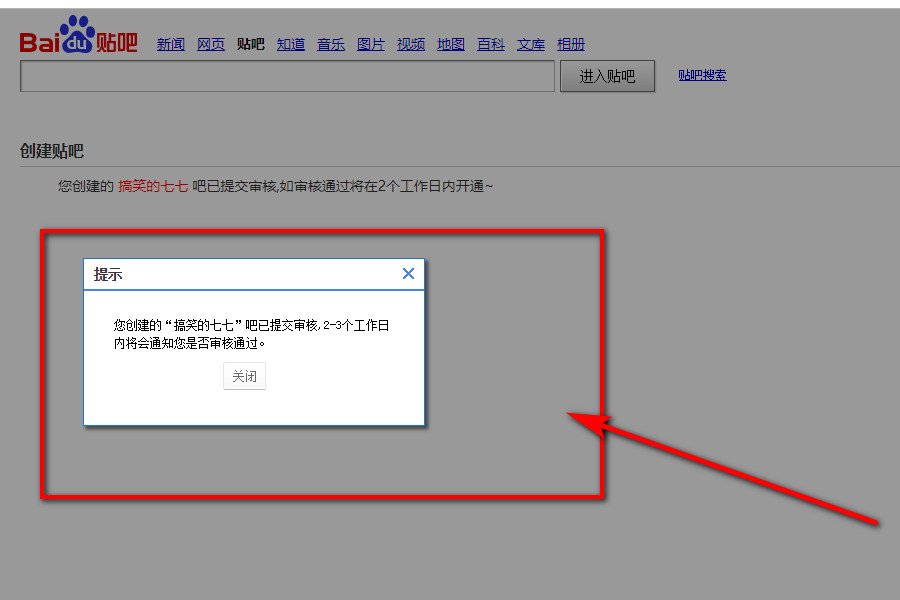Open the 地图 navigation link
Screen dimensions: 900x600
pyautogui.click(x=450, y=44)
